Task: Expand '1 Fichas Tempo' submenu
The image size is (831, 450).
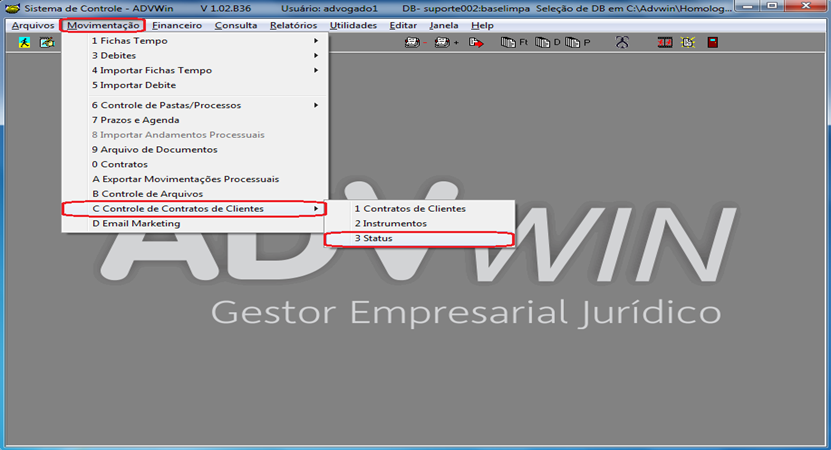Action: pos(195,41)
